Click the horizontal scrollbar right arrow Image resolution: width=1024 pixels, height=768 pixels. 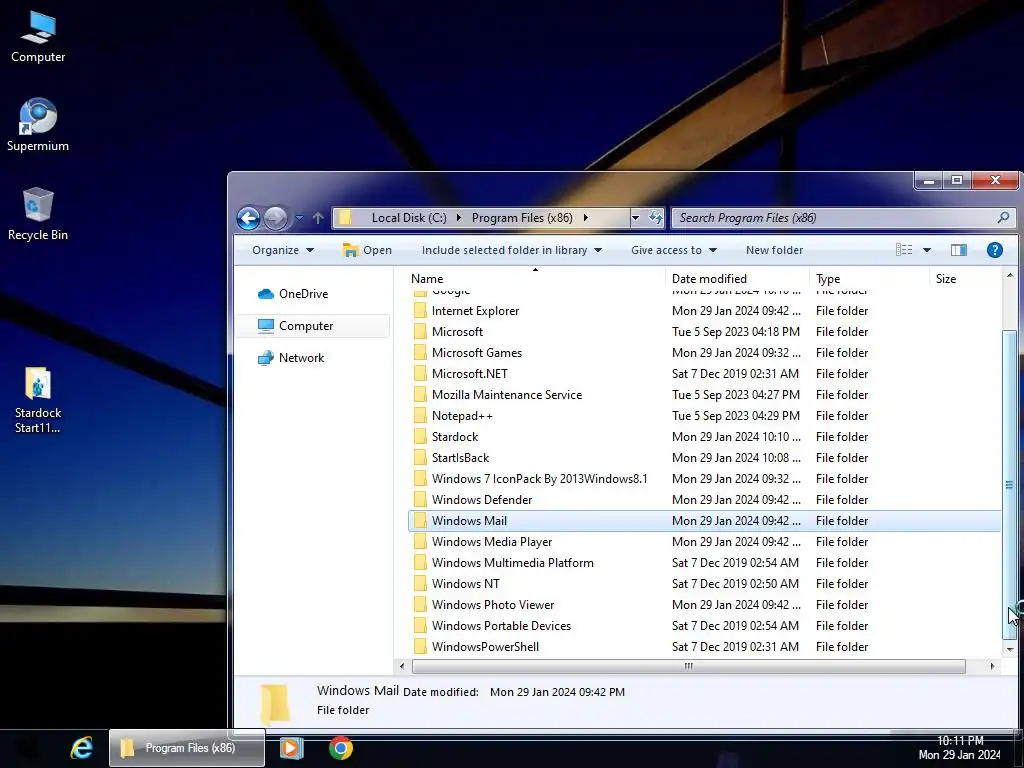tap(992, 666)
